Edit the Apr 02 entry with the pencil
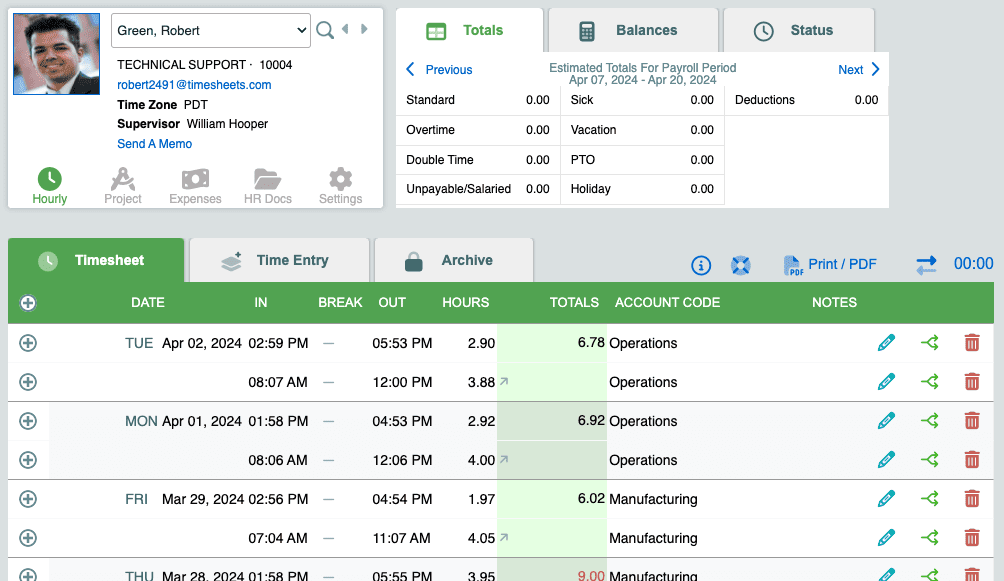This screenshot has width=1004, height=581. click(x=886, y=342)
